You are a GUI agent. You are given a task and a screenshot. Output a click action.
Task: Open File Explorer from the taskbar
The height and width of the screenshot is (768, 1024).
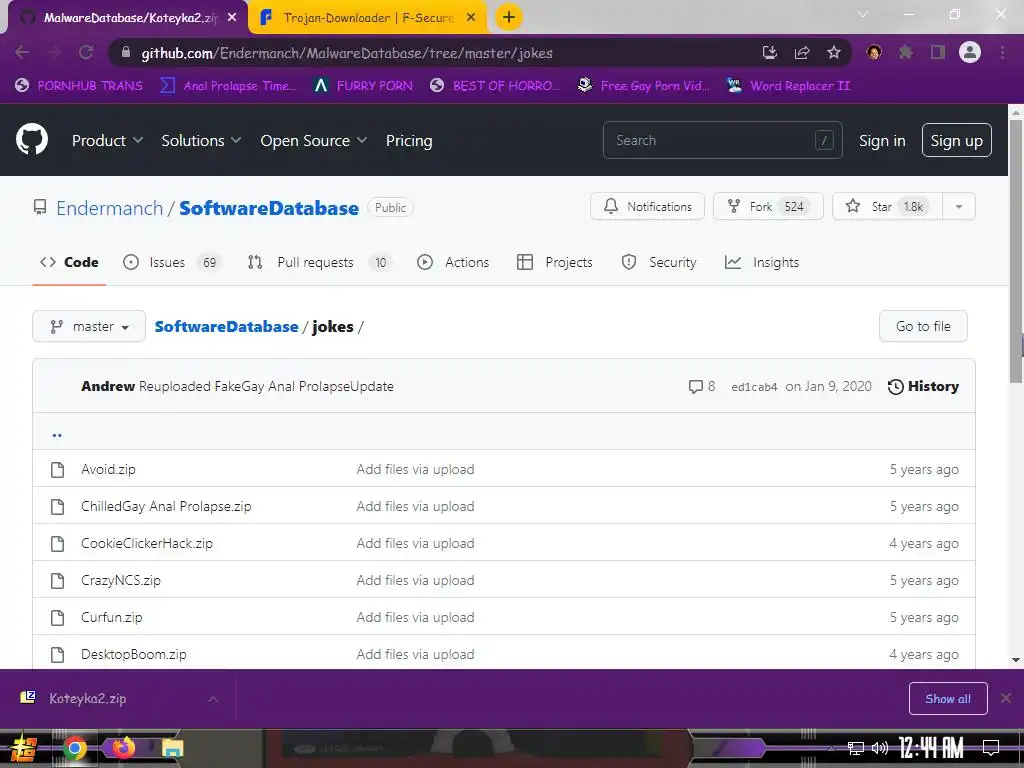[173, 748]
